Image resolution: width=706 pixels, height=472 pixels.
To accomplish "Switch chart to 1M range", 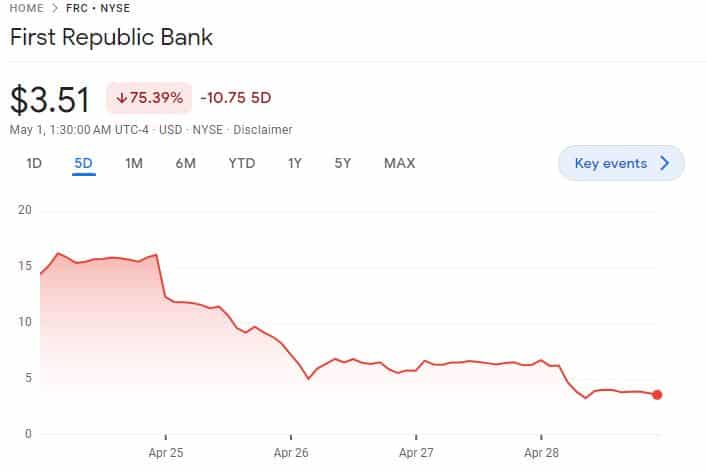I will [134, 163].
